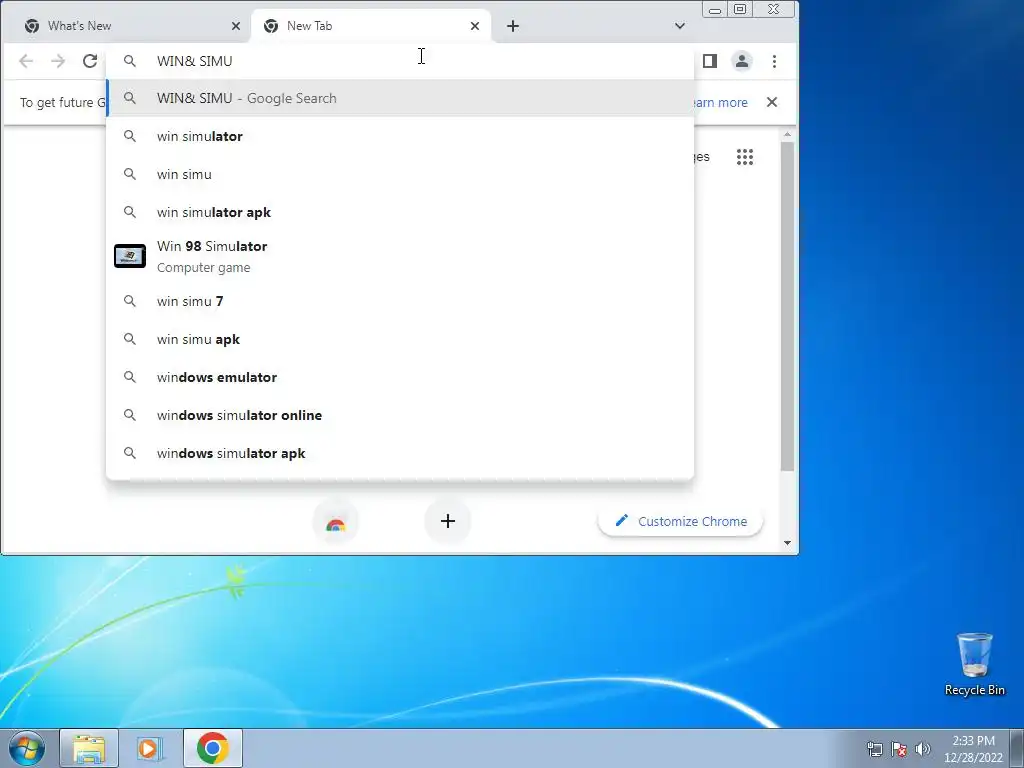Click the page vertical scrollbar thumb
Image resolution: width=1024 pixels, height=768 pixels.
(787, 306)
